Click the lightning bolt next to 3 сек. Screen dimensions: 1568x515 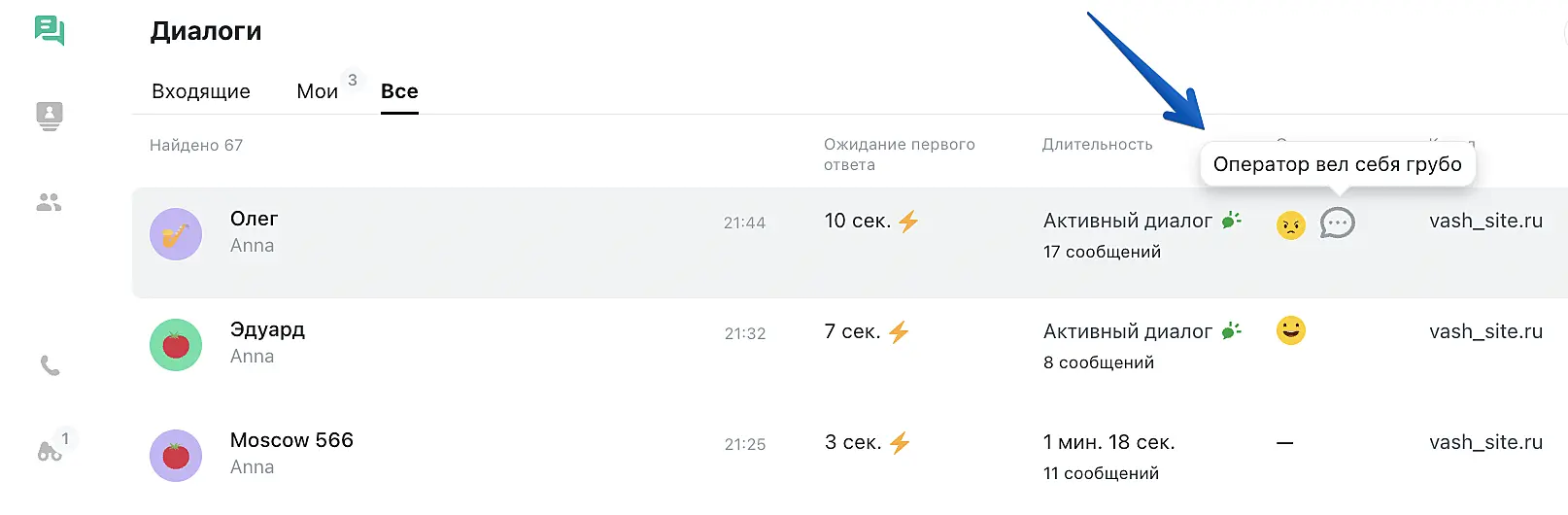pyautogui.click(x=900, y=443)
